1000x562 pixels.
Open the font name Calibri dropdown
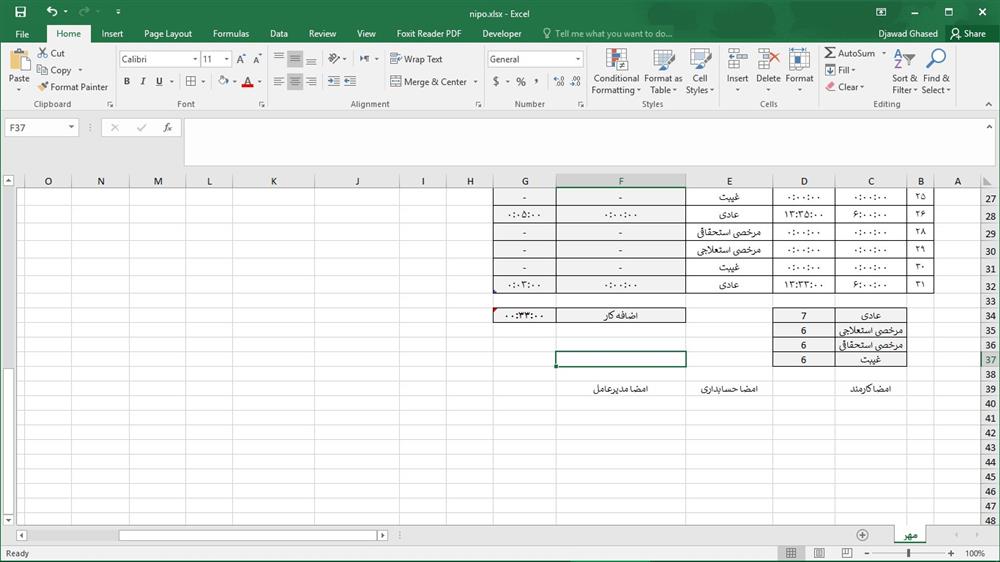(x=193, y=59)
